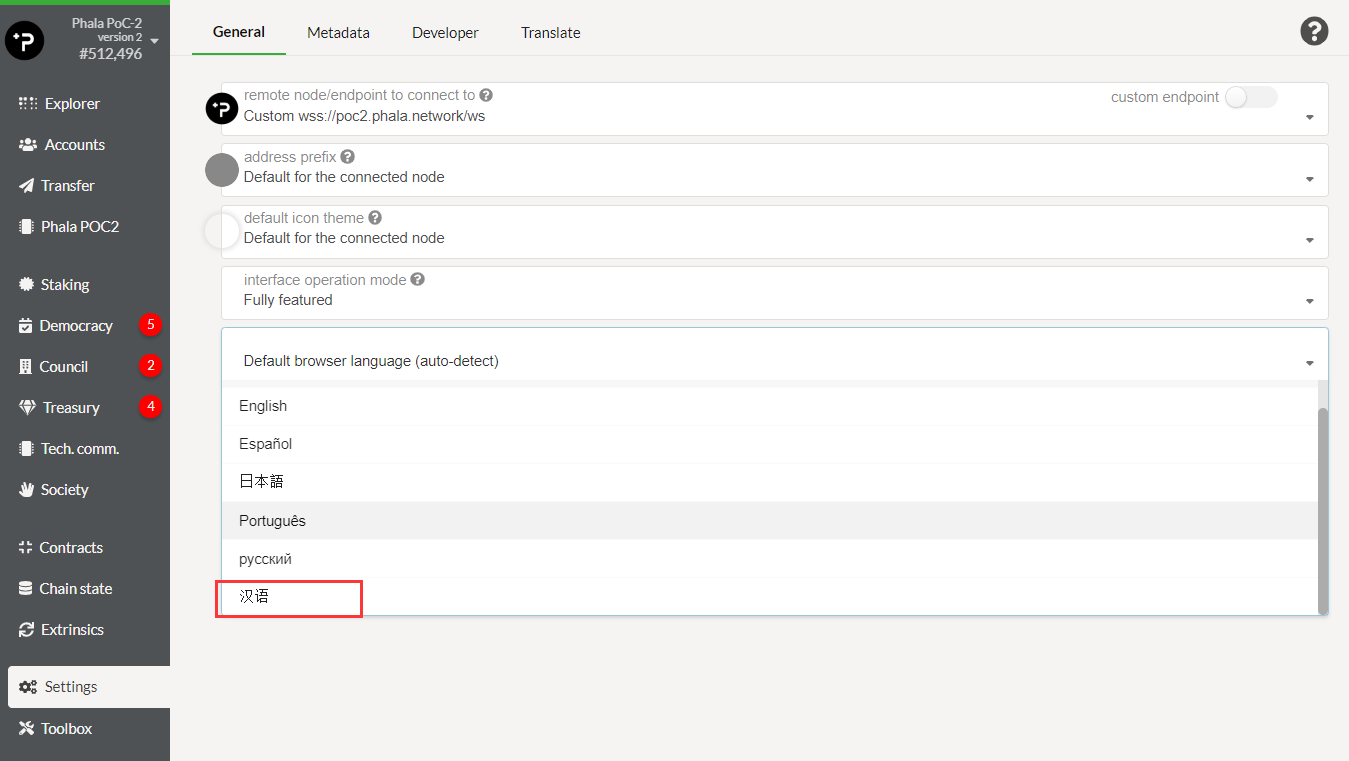This screenshot has width=1349, height=761.
Task: Open the help question mark icon top right
Action: coord(1314,31)
